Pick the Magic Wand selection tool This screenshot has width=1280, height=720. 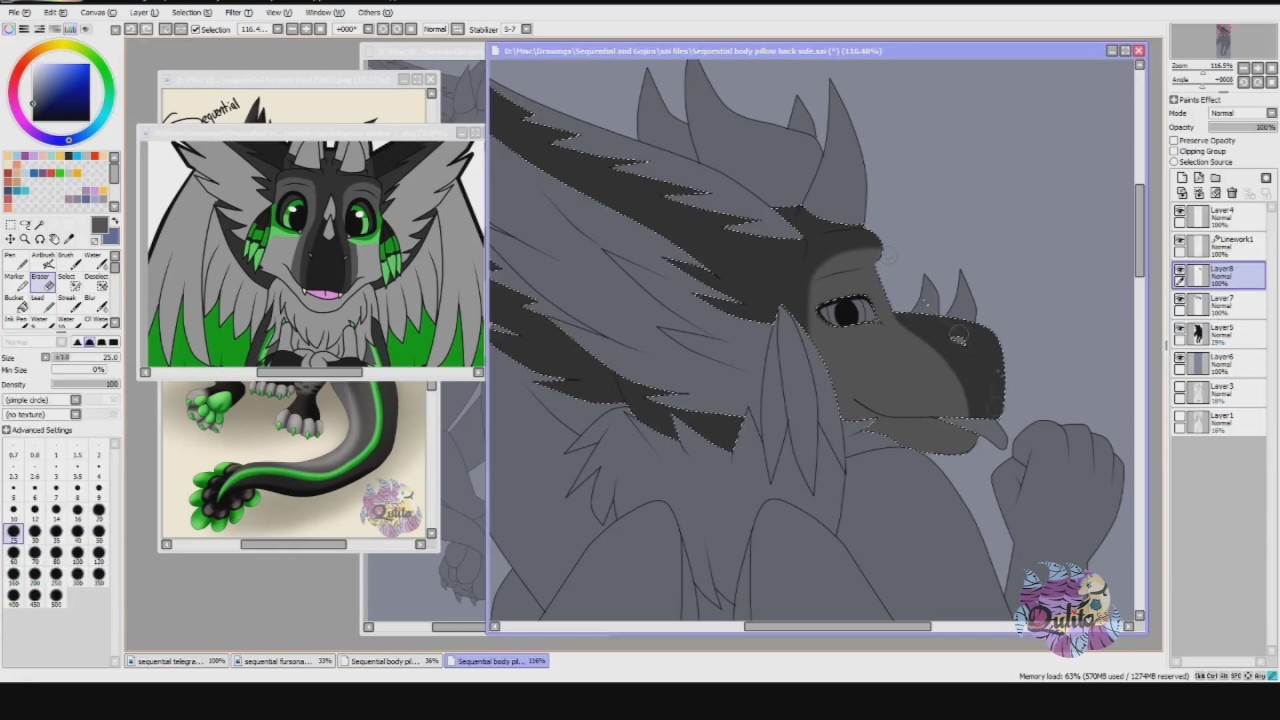[x=39, y=225]
